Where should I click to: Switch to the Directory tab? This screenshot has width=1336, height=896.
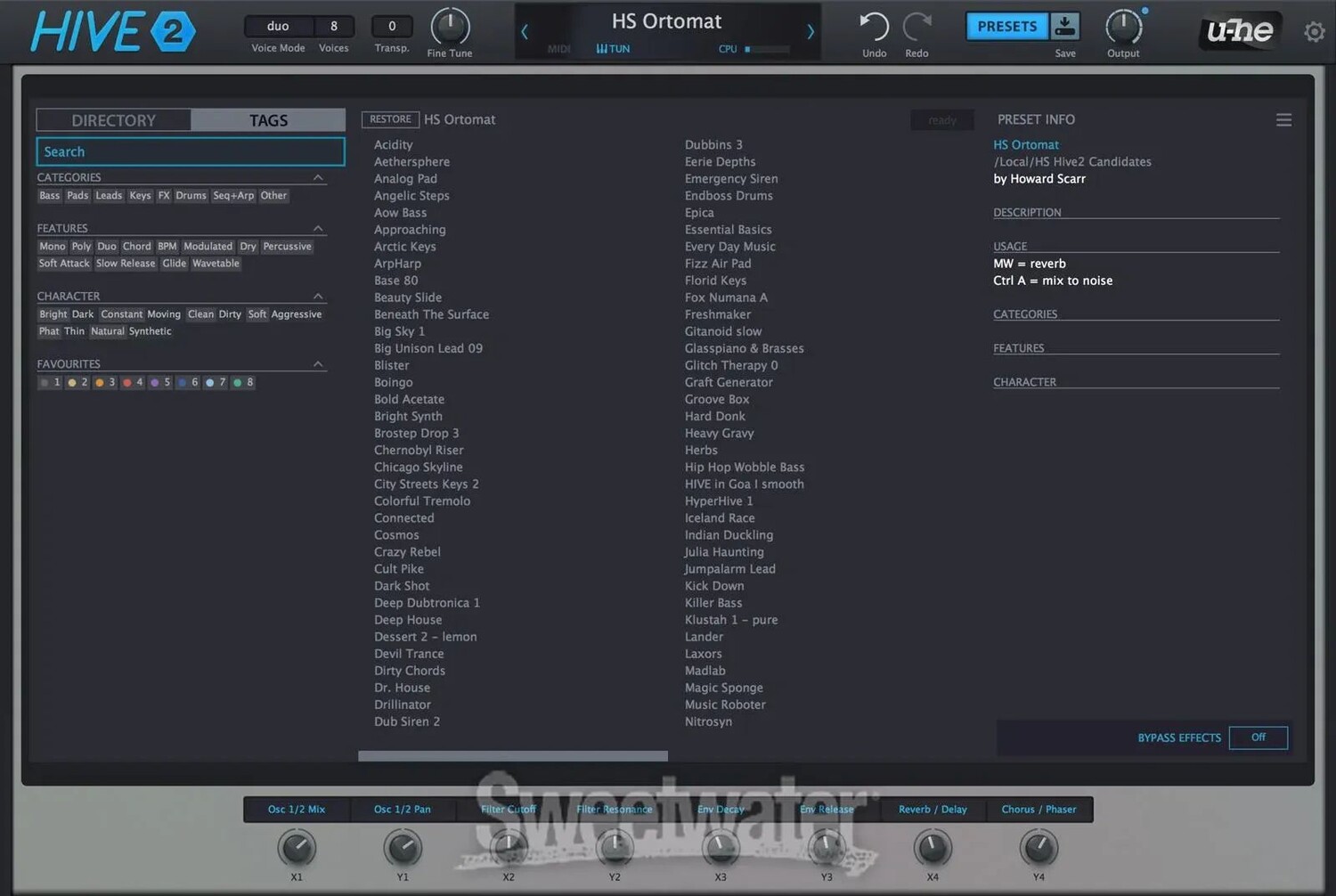click(113, 120)
